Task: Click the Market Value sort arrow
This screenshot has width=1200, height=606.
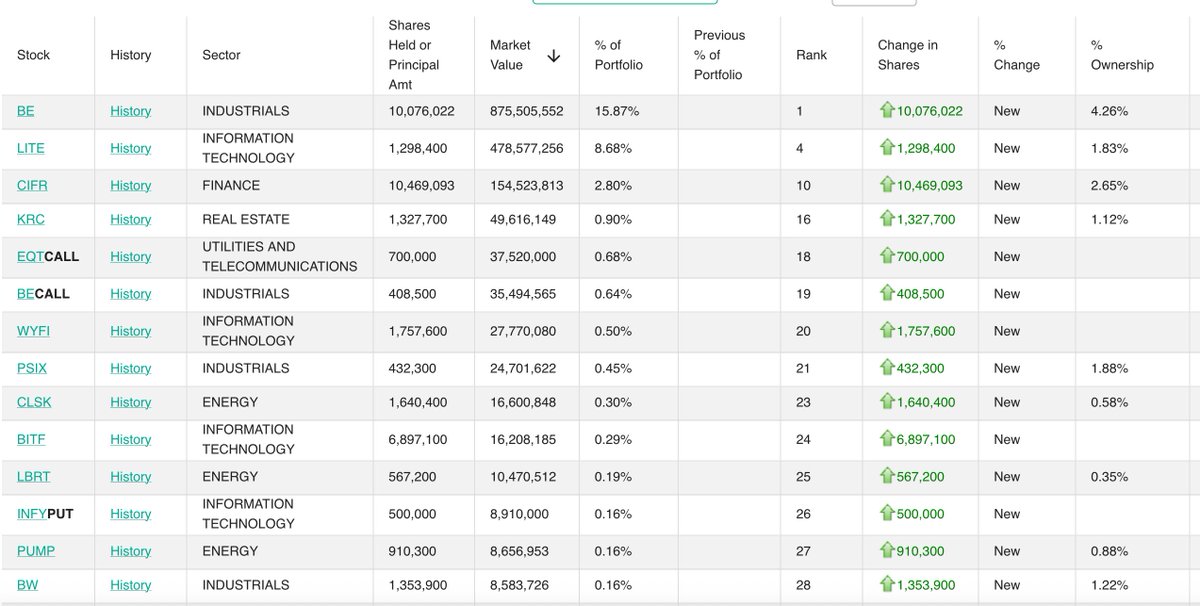Action: point(554,56)
